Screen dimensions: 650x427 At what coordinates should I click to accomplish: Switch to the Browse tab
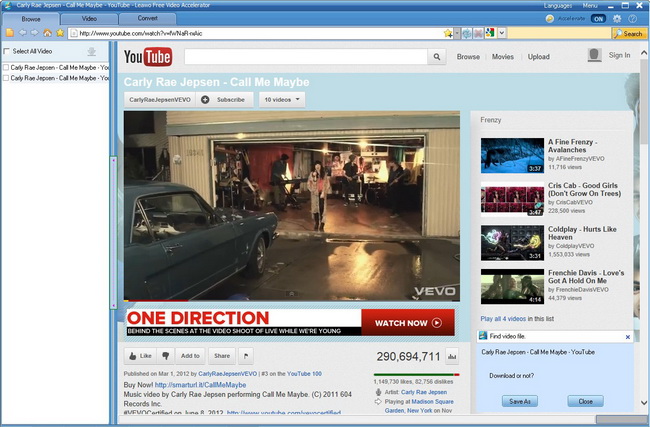point(31,19)
